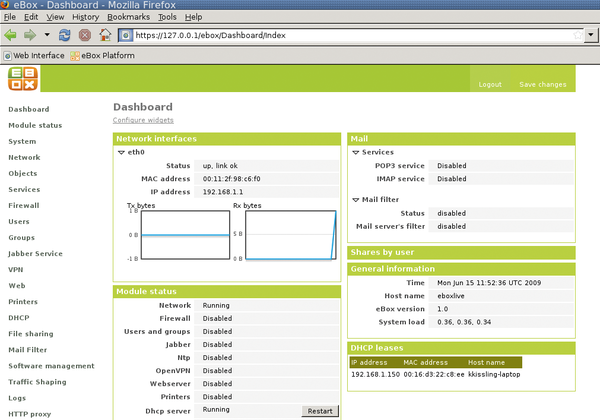This screenshot has width=600, height=420.
Task: Collapse the eth0 interface section
Action: point(121,153)
